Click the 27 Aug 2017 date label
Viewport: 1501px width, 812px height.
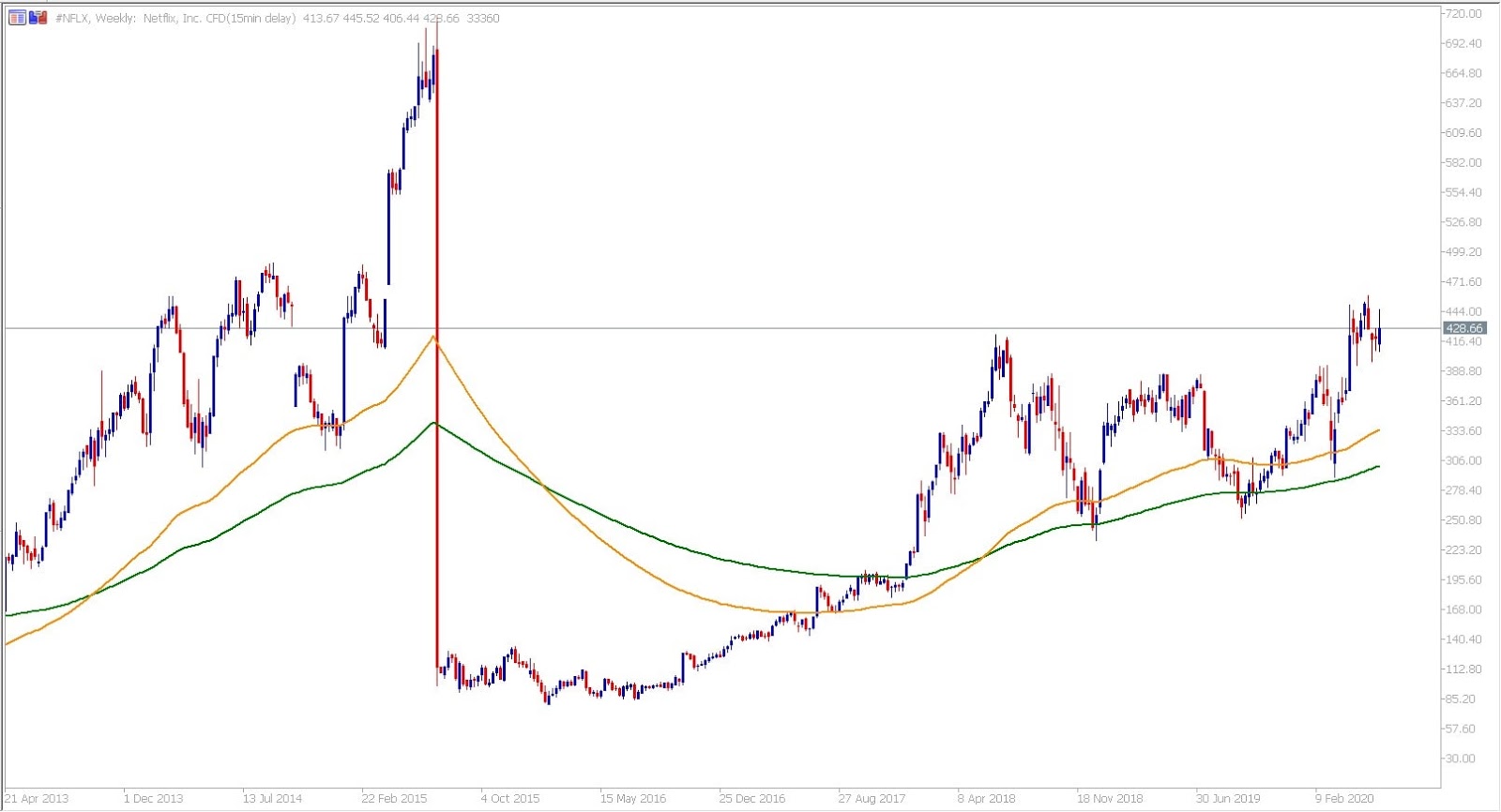[872, 799]
